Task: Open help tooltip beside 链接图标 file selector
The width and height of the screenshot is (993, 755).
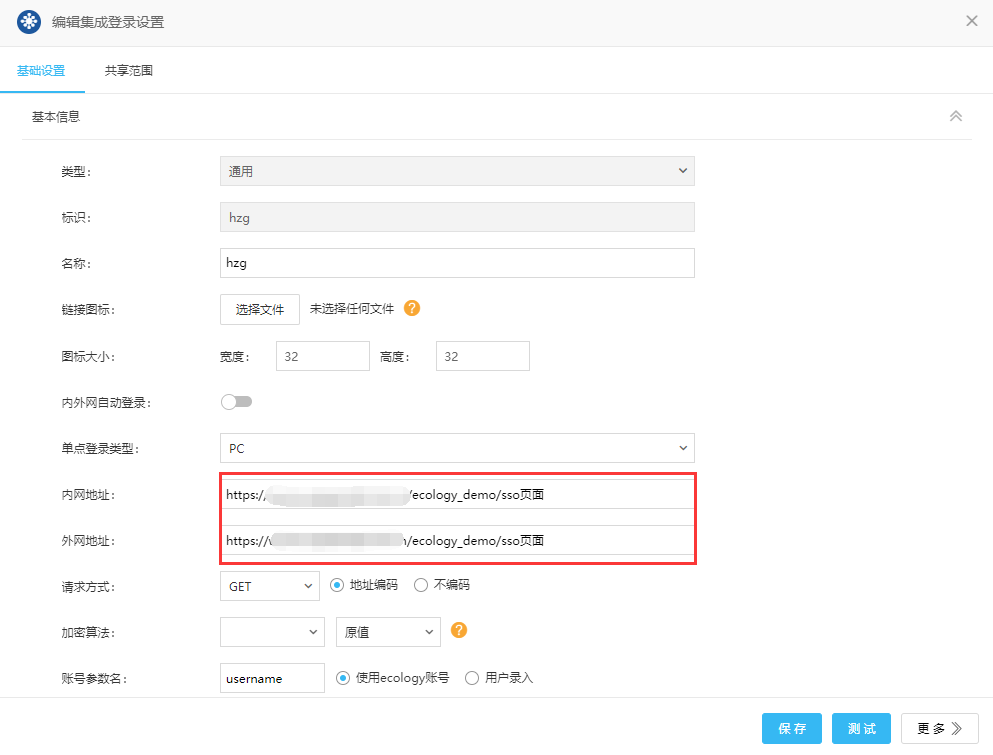Action: tap(412, 309)
